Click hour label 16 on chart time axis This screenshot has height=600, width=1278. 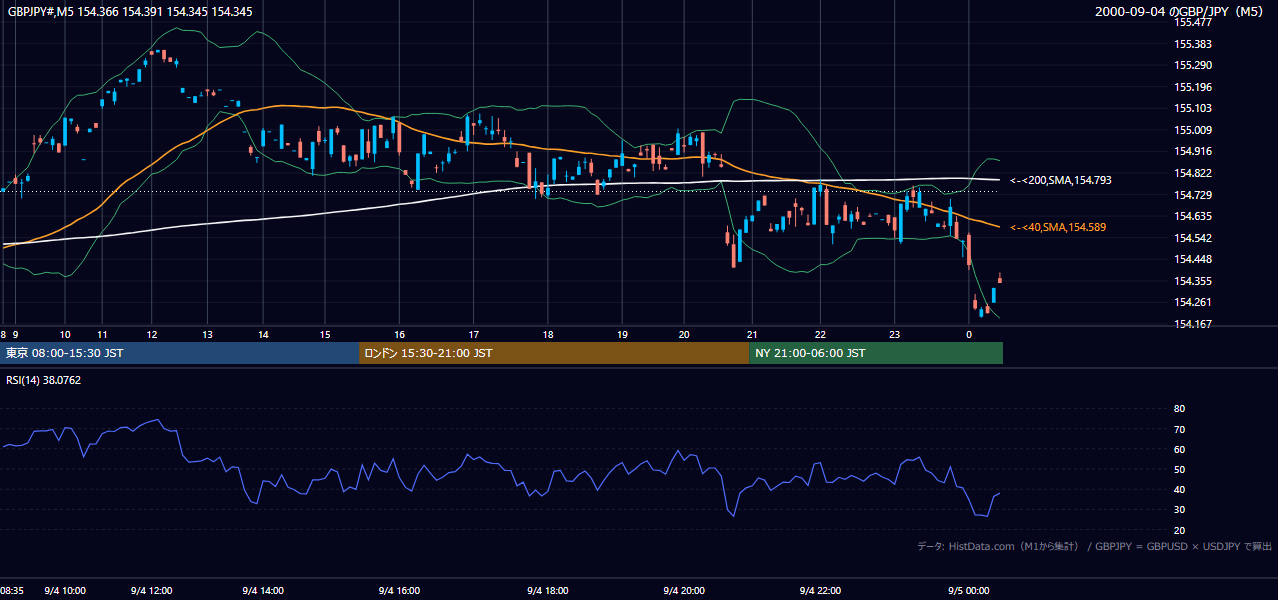399,334
